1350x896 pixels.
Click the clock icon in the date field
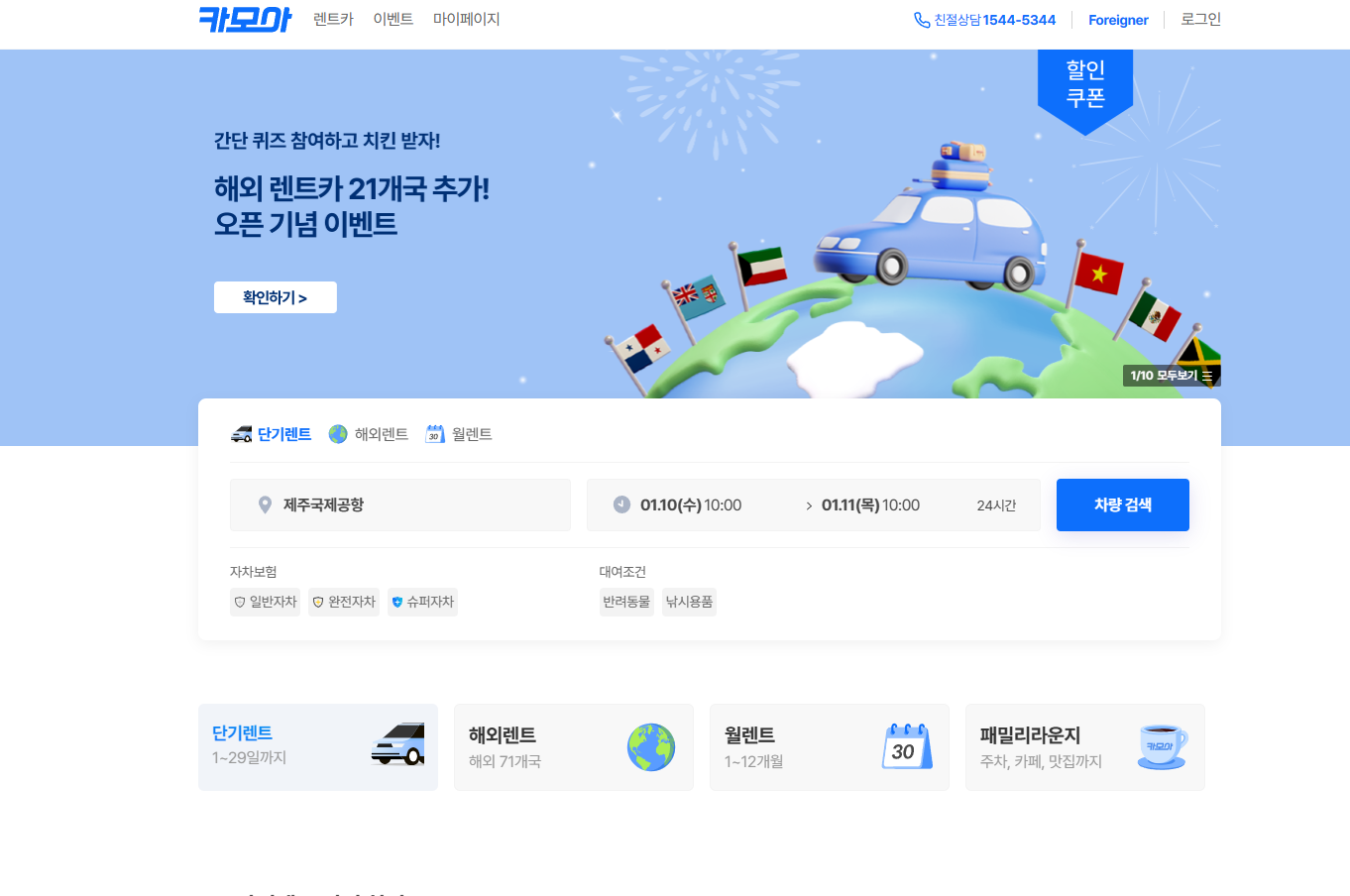(x=619, y=504)
